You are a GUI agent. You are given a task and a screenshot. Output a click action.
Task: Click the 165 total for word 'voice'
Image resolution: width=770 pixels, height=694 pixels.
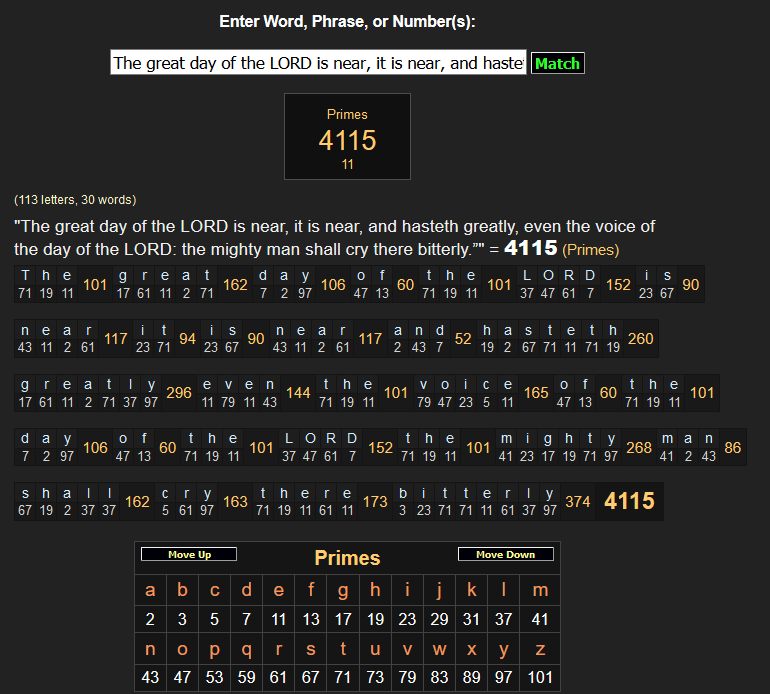point(536,393)
